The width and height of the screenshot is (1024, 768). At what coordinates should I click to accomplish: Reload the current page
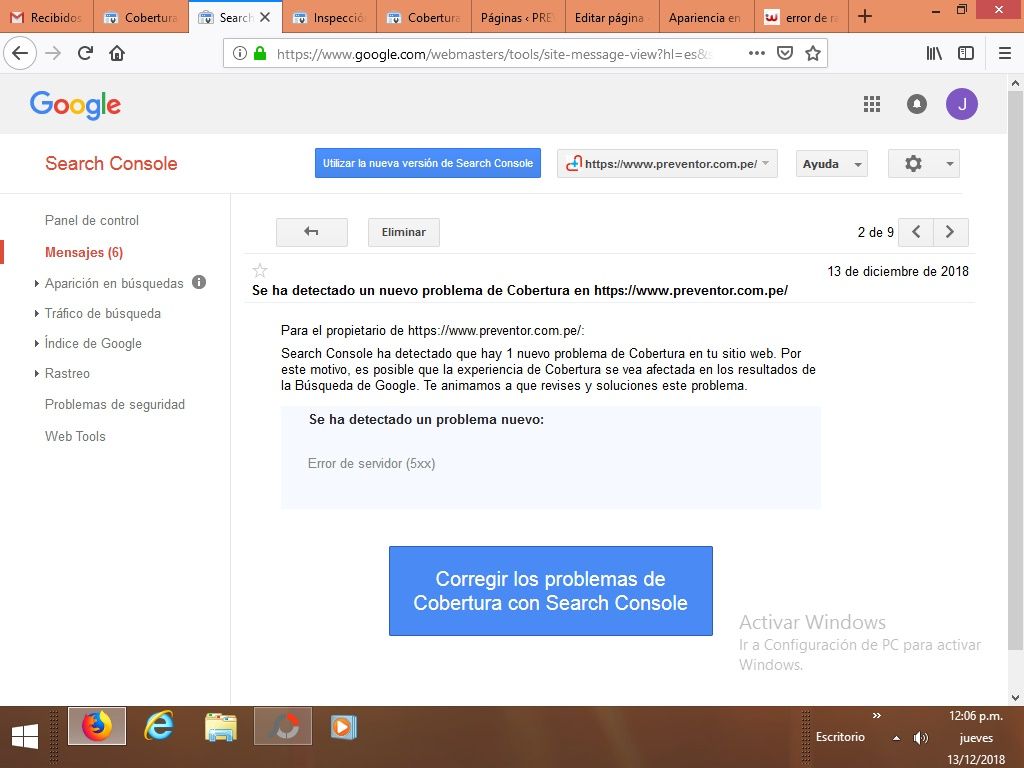tap(85, 53)
